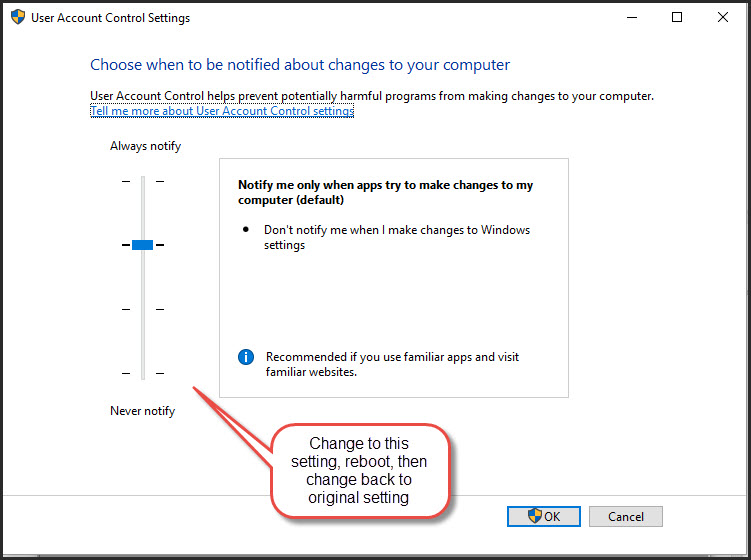Open 'Tell me more about User Account Control settings' link
The height and width of the screenshot is (560, 751).
pyautogui.click(x=222, y=111)
